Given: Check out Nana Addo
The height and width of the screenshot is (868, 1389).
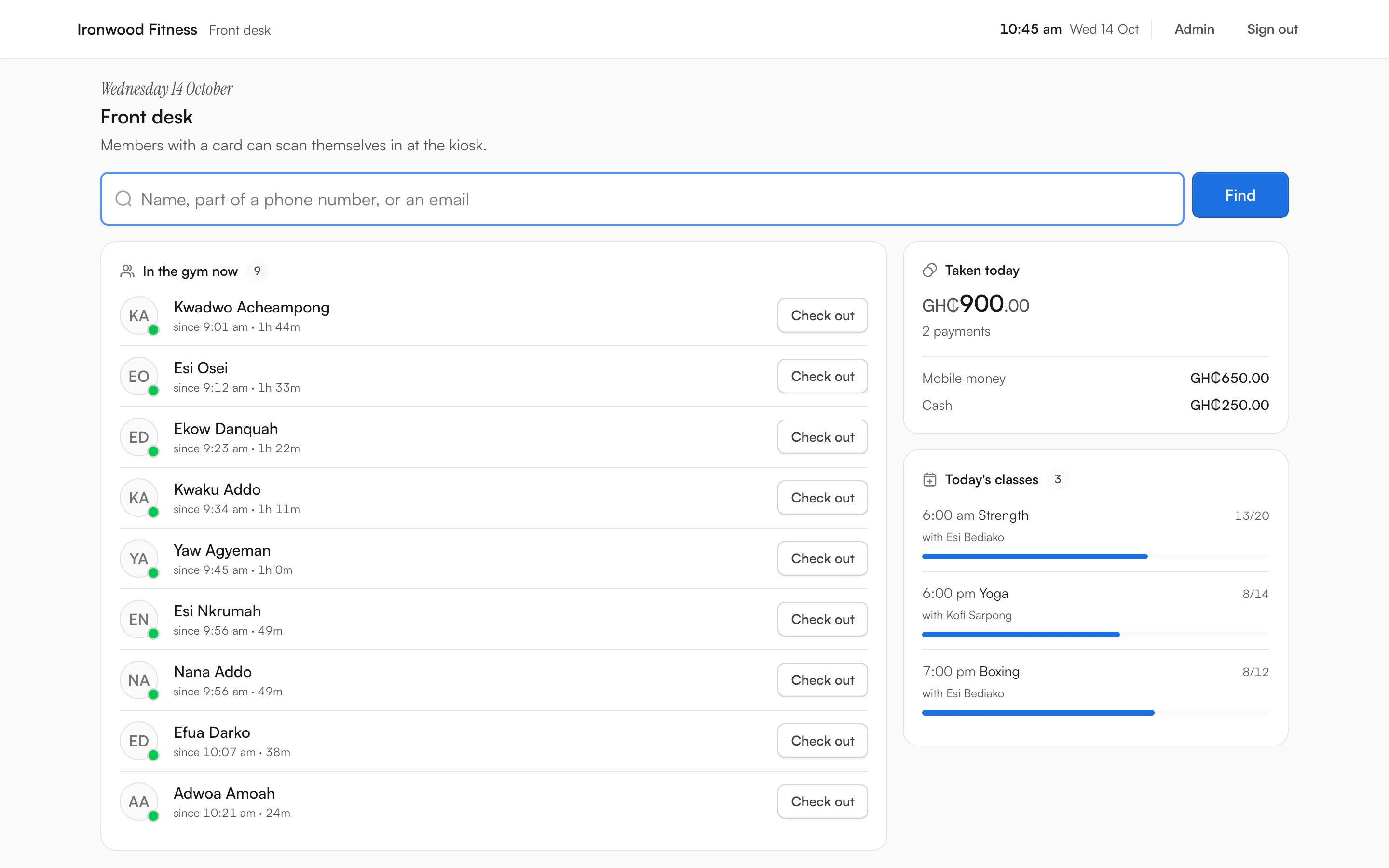Looking at the screenshot, I should (x=822, y=680).
